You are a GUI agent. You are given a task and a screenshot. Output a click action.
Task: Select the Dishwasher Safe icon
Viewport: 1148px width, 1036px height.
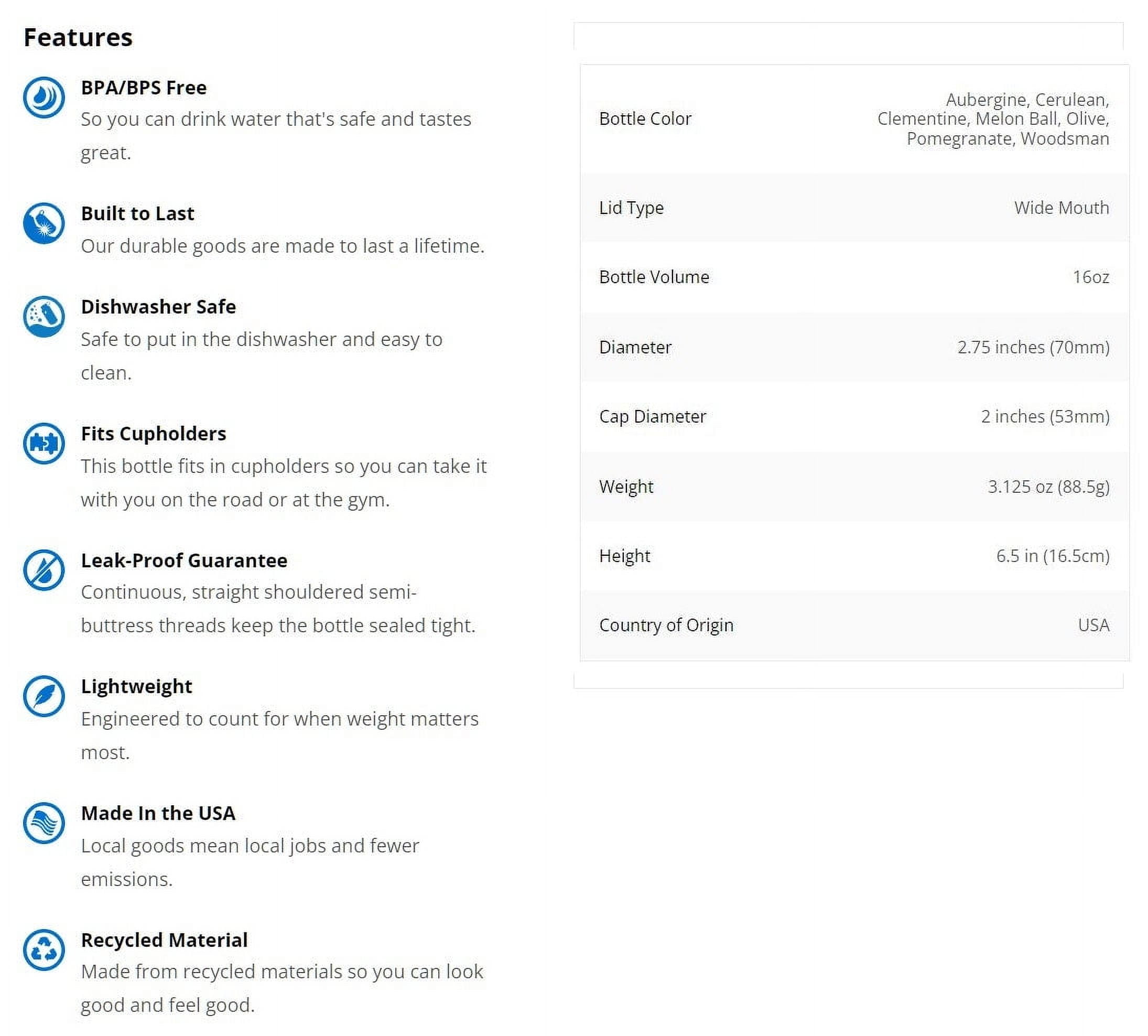[x=44, y=316]
